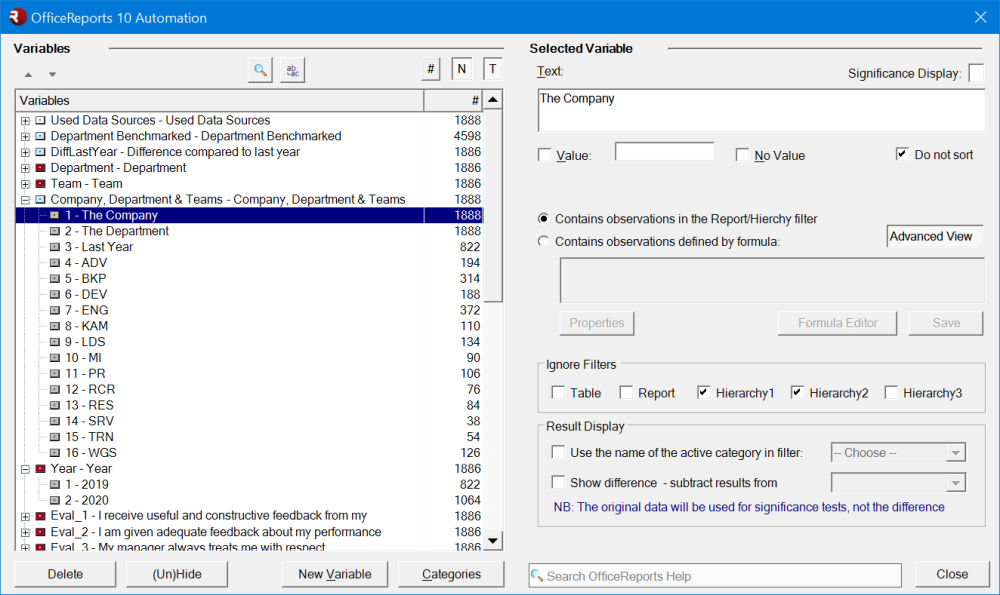Select the "N" display button
The width and height of the screenshot is (1000, 595).
461,68
